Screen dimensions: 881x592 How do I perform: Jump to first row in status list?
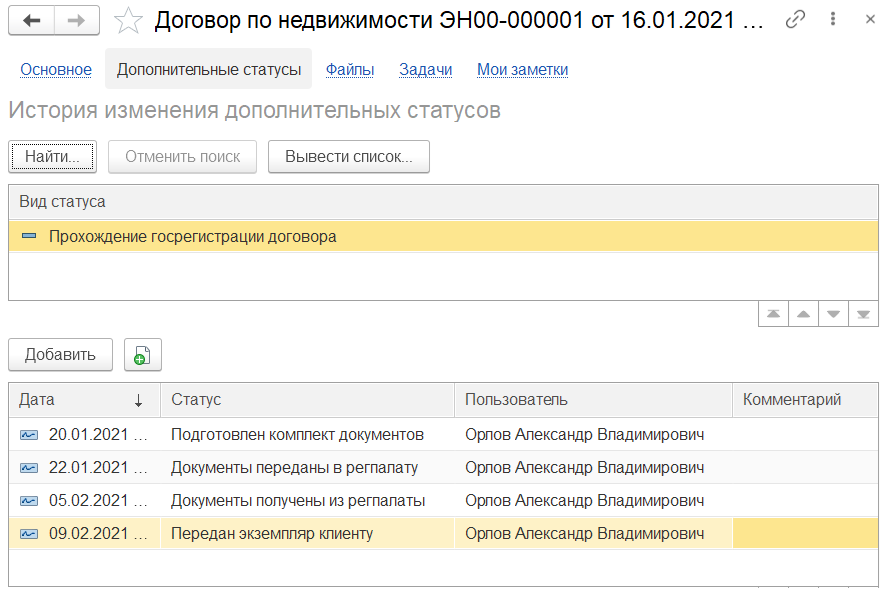pyautogui.click(x=773, y=314)
